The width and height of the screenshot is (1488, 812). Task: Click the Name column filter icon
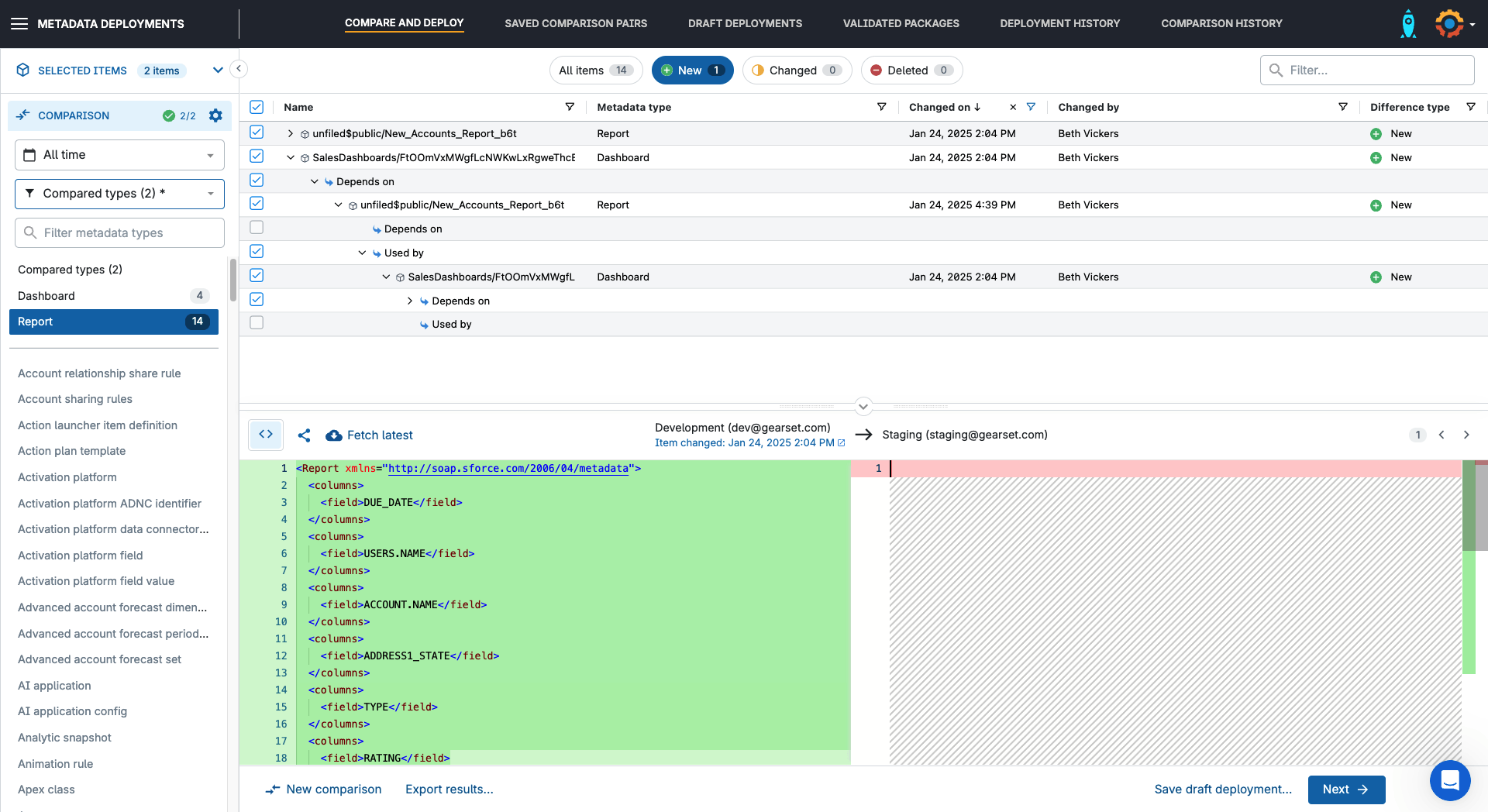pos(570,107)
